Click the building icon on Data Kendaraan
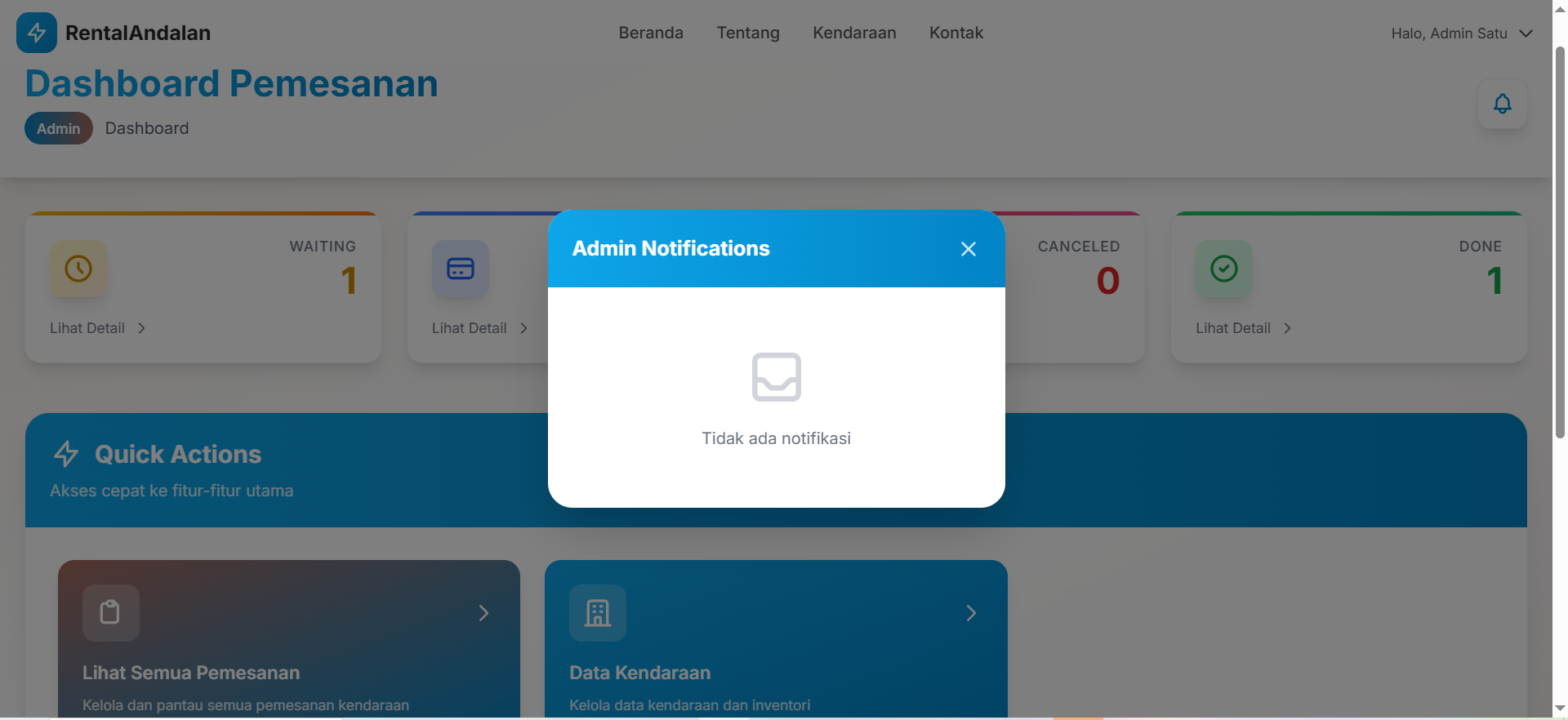 click(598, 612)
